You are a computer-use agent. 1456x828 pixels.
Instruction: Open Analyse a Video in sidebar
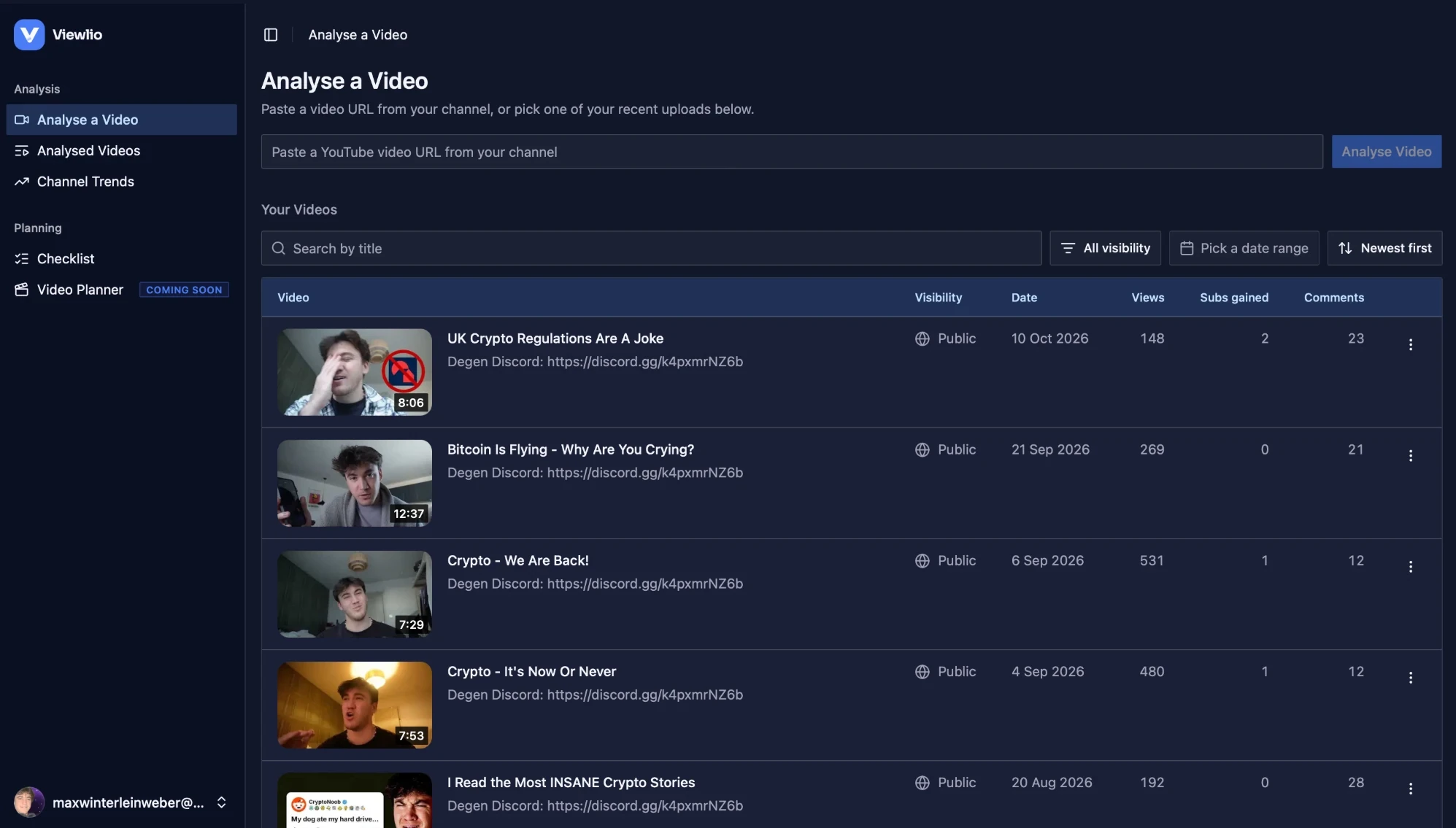pyautogui.click(x=121, y=120)
